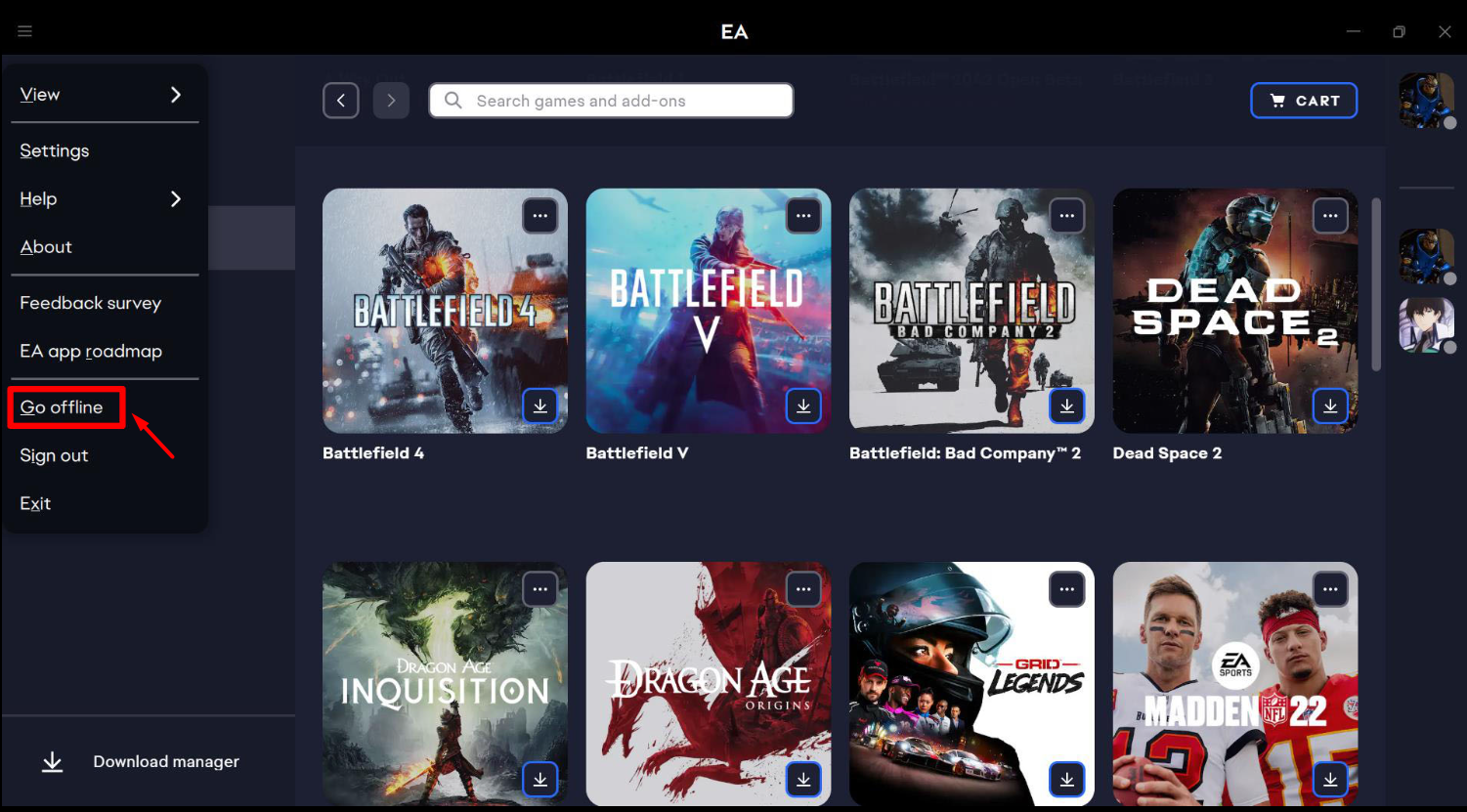The width and height of the screenshot is (1467, 812).
Task: Click the Download manager arrow icon
Action: pyautogui.click(x=53, y=762)
